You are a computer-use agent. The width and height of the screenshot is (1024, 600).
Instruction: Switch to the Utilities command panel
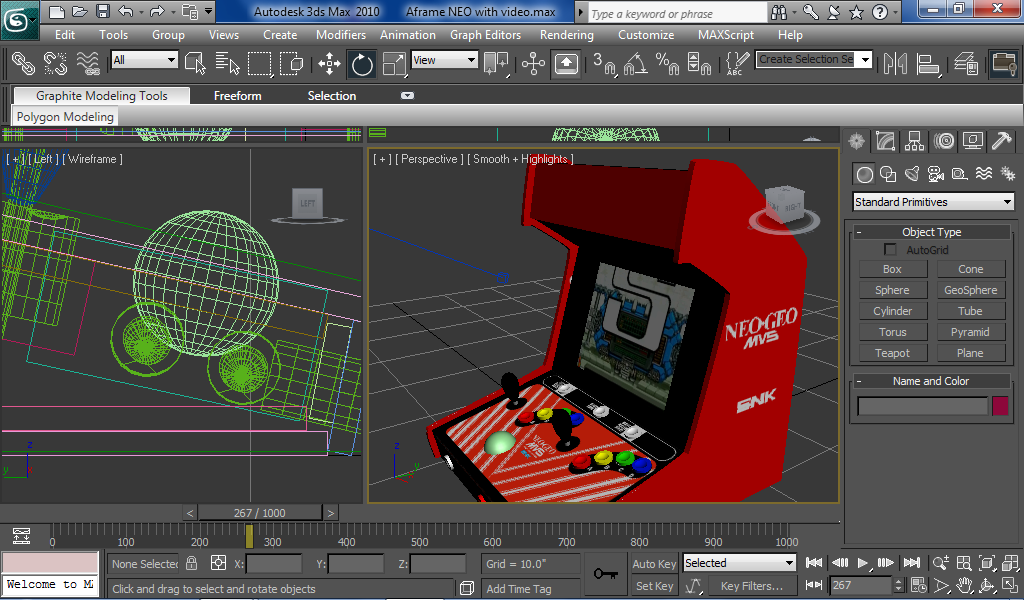[1001, 140]
